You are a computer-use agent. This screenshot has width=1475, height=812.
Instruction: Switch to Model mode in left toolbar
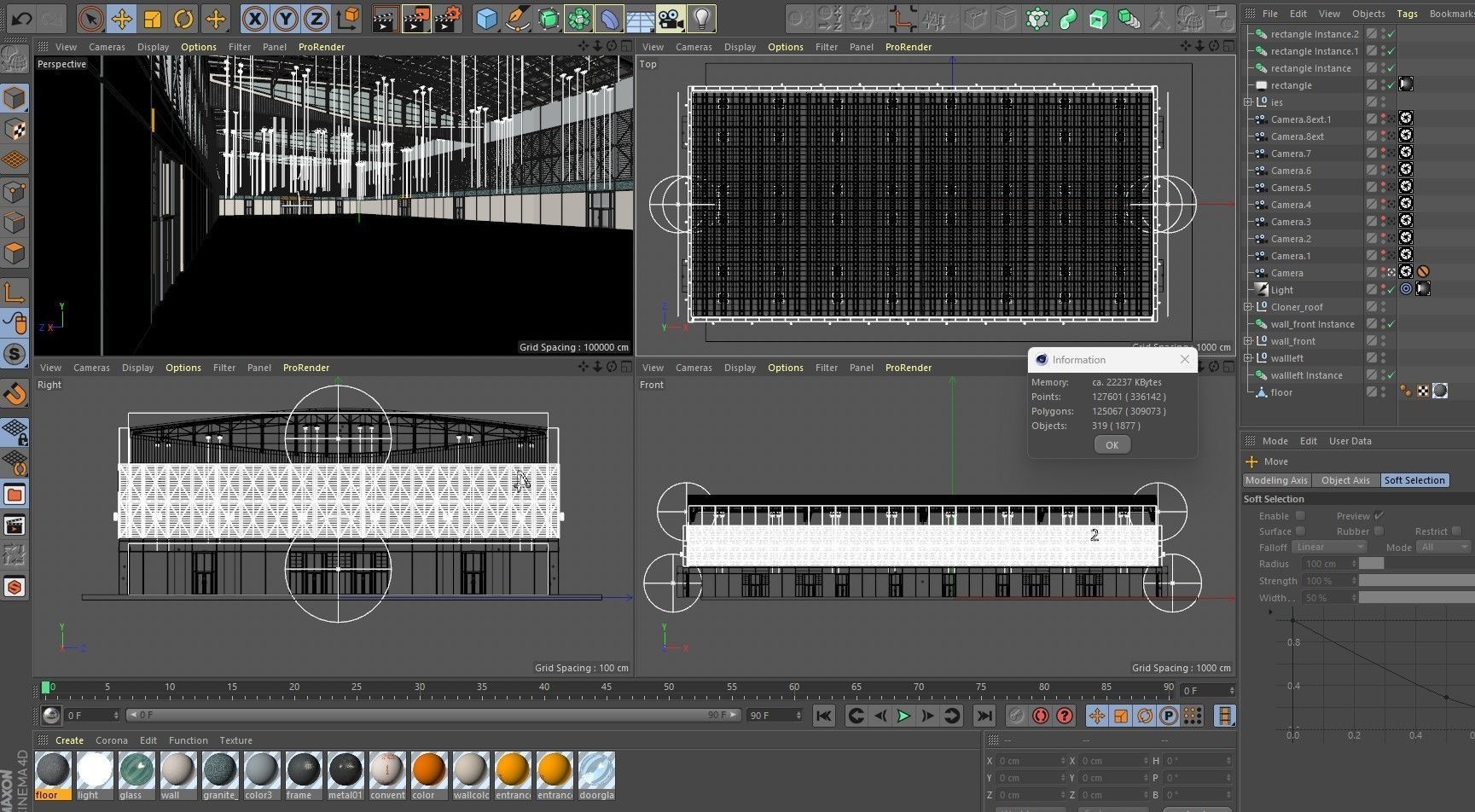click(x=15, y=98)
